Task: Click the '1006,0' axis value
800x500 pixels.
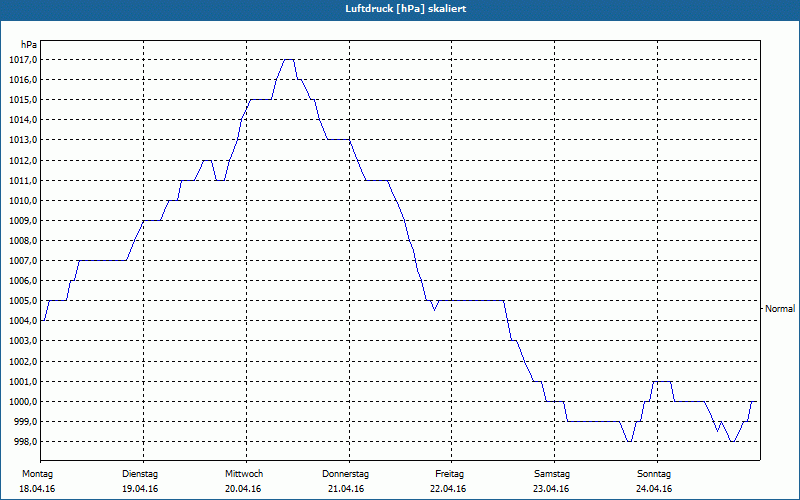Action: click(23, 281)
